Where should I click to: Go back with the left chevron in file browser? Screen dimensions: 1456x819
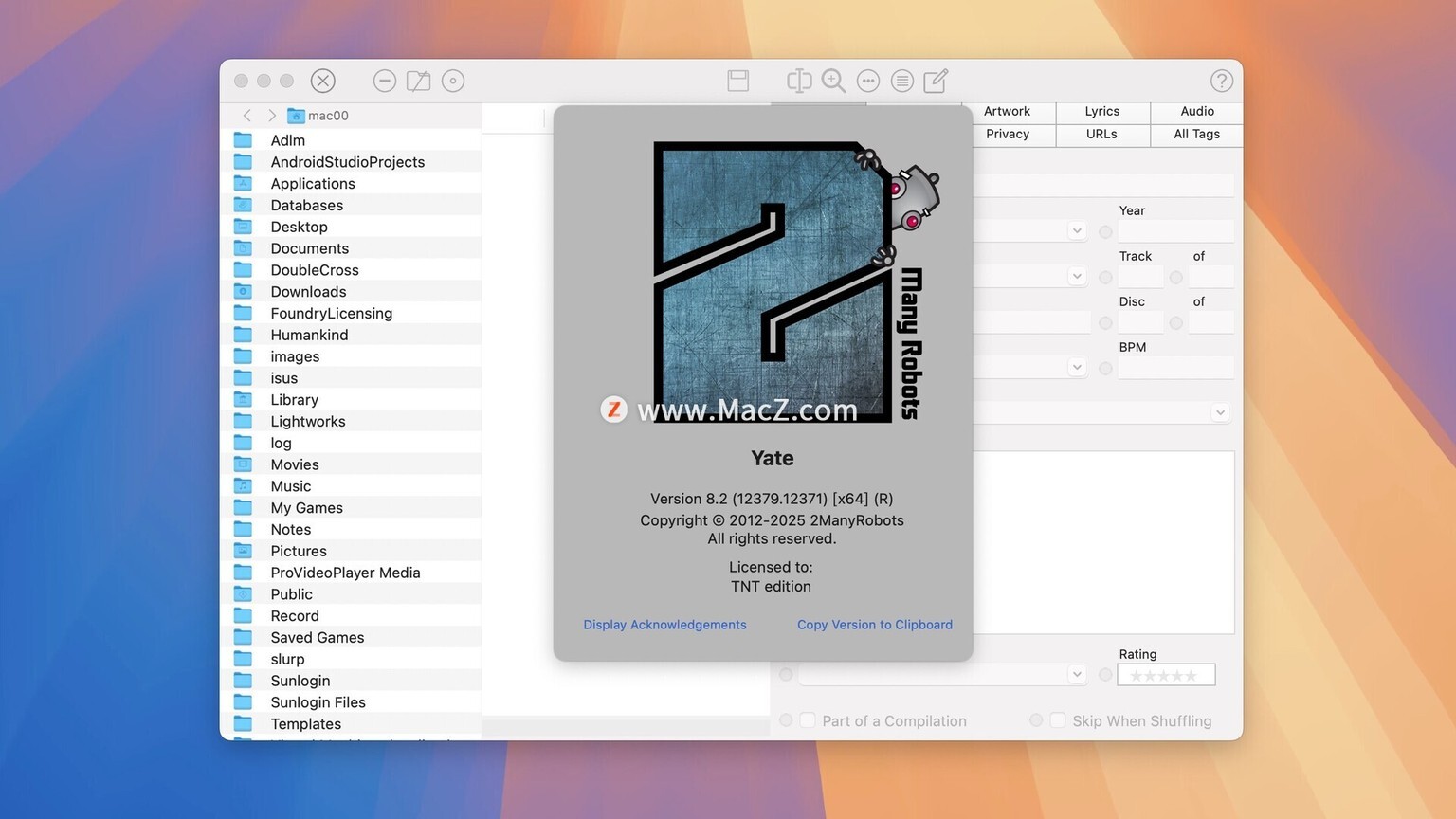[x=246, y=116]
